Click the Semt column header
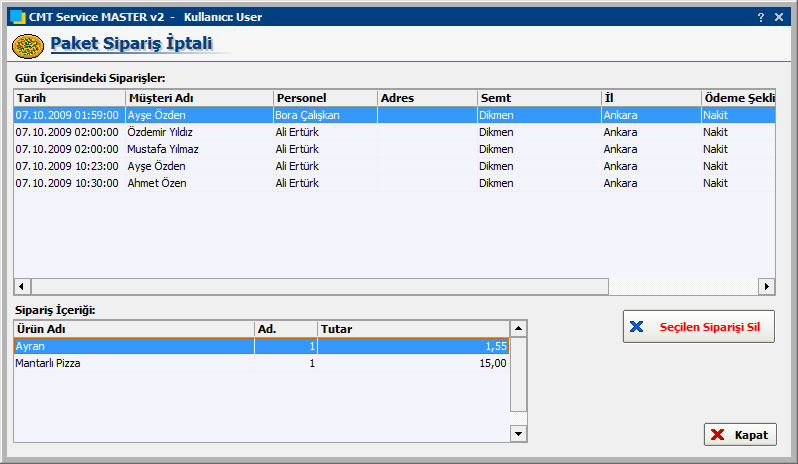Image resolution: width=798 pixels, height=464 pixels. point(538,98)
